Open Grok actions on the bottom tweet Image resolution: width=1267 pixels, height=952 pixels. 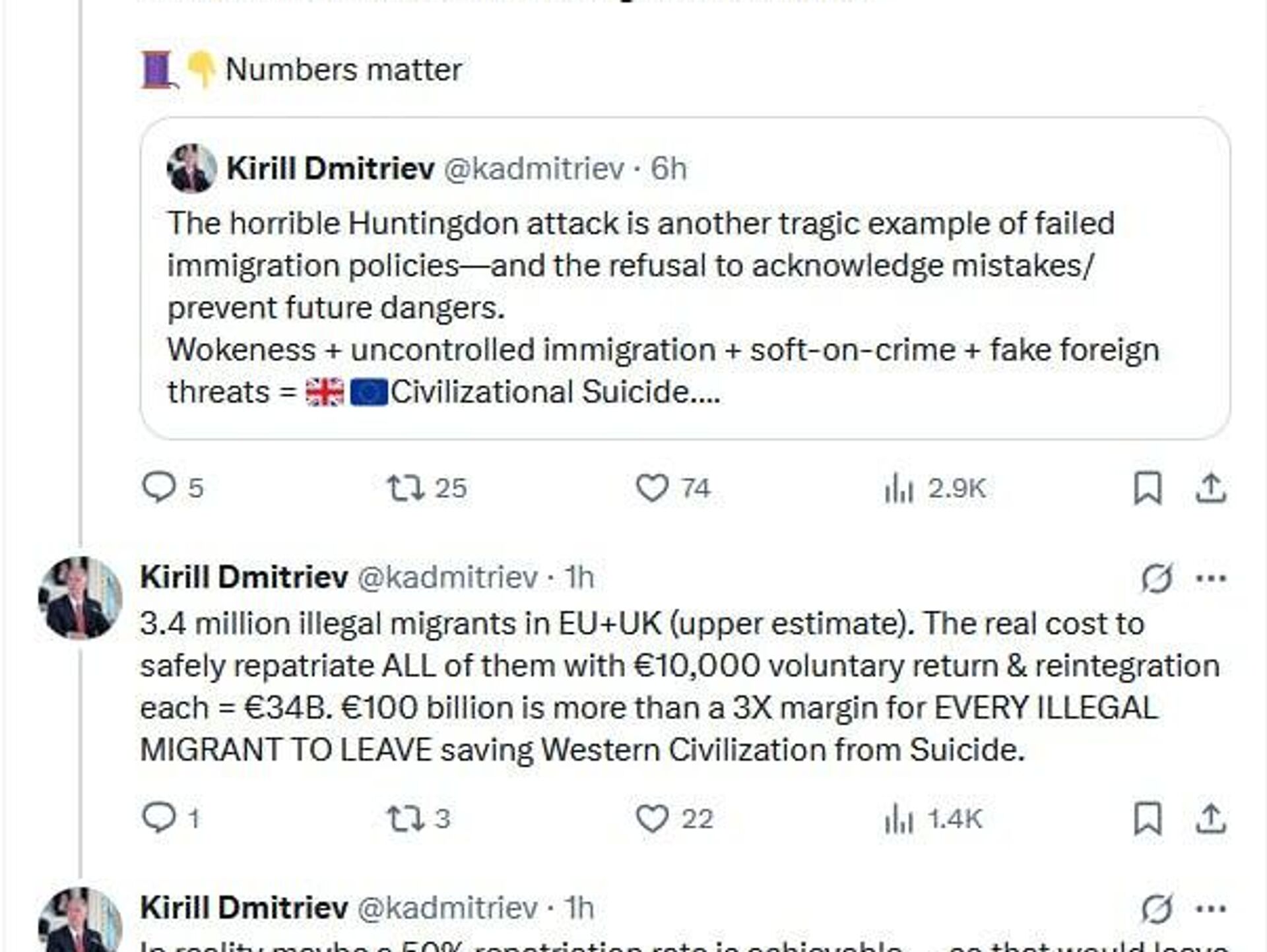[x=1157, y=909]
